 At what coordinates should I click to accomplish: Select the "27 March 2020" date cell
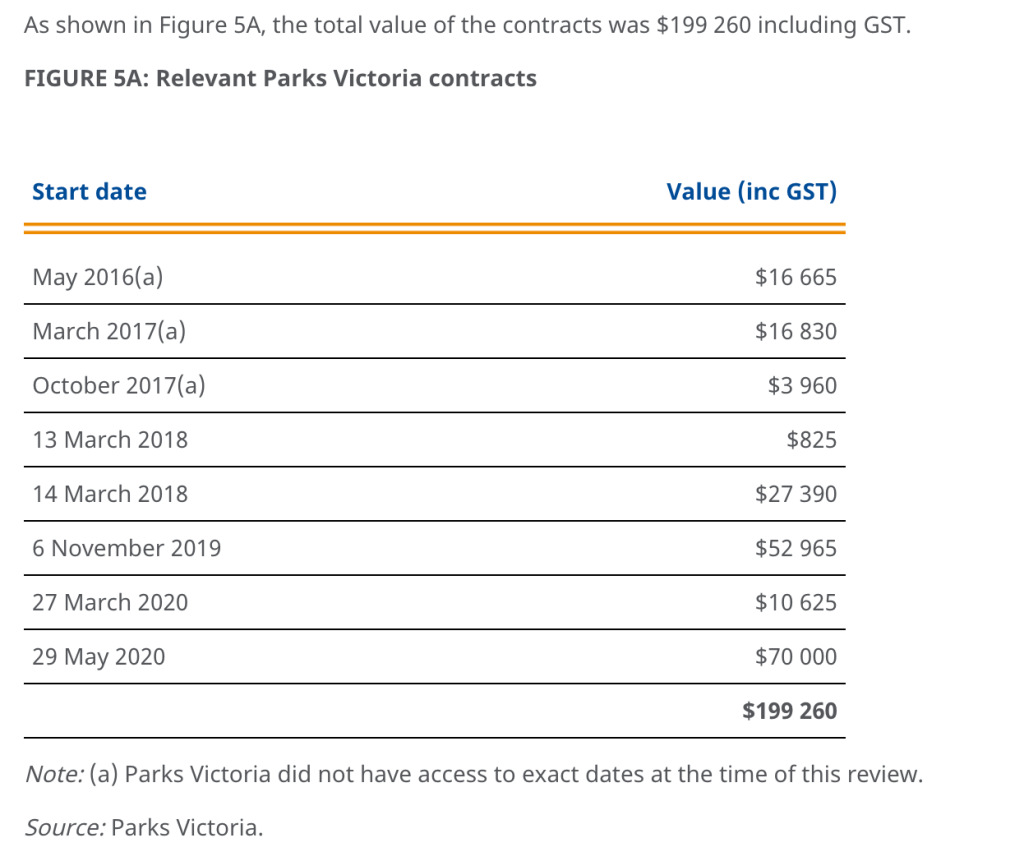point(110,602)
